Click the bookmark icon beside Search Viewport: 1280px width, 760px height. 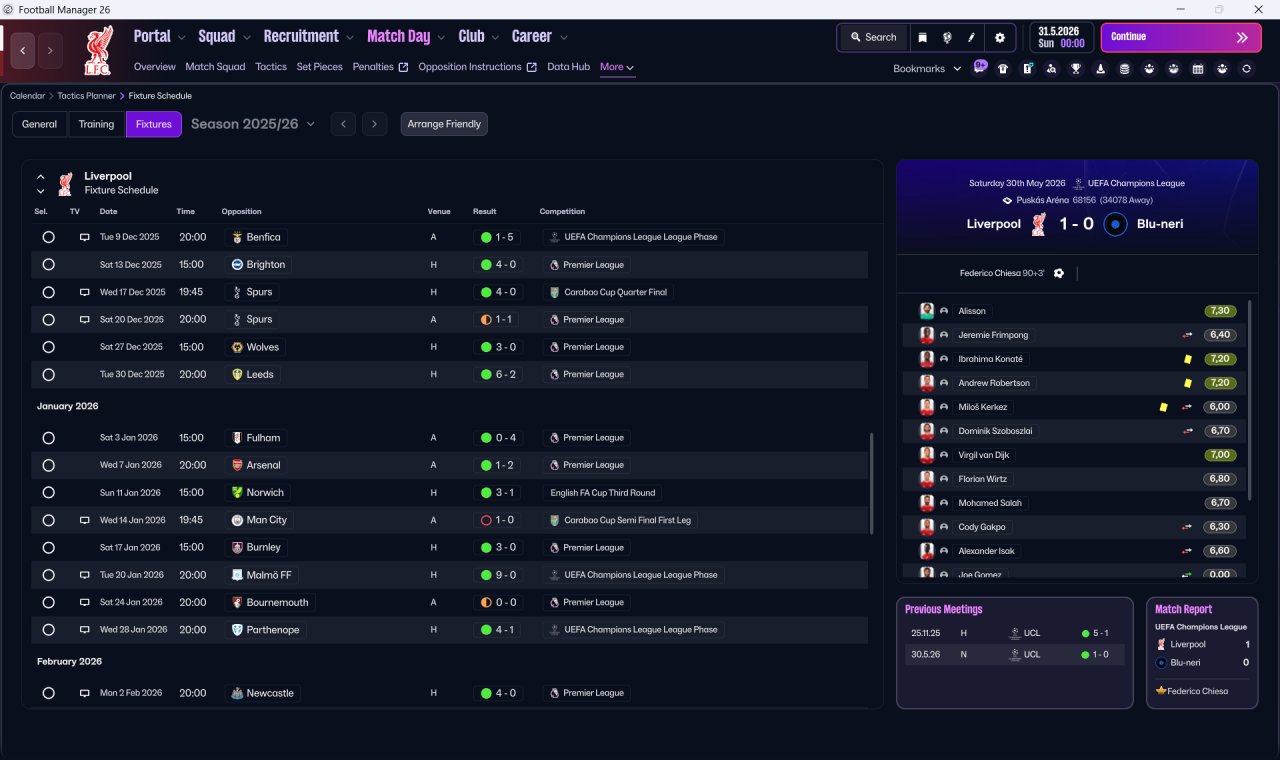(x=923, y=37)
